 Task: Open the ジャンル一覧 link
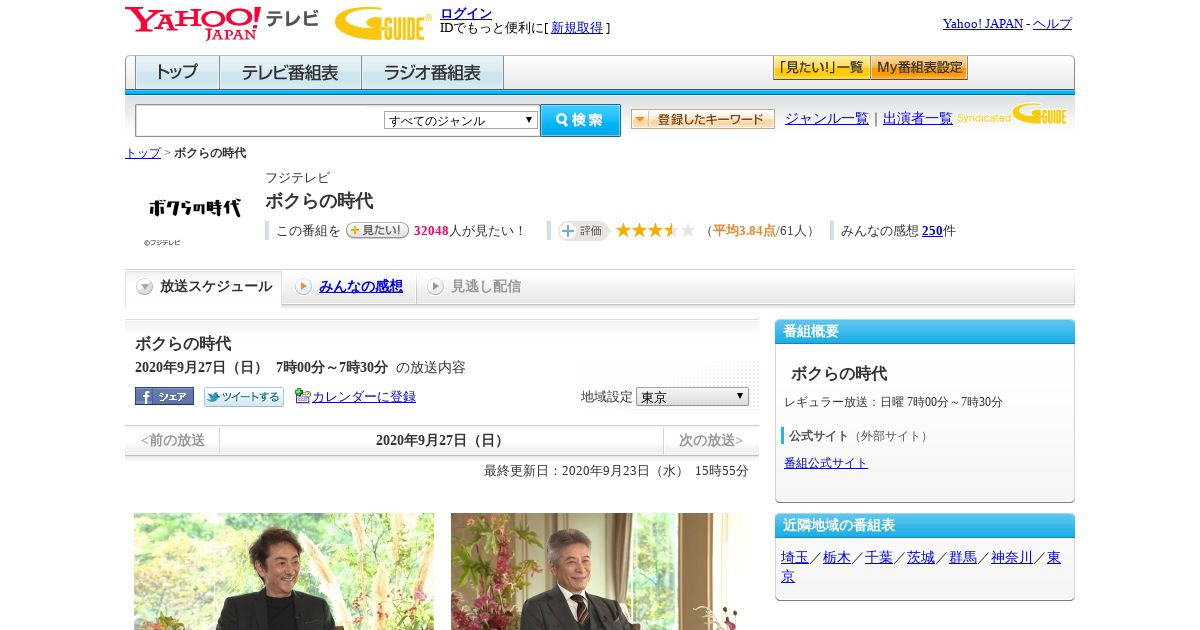click(x=827, y=118)
